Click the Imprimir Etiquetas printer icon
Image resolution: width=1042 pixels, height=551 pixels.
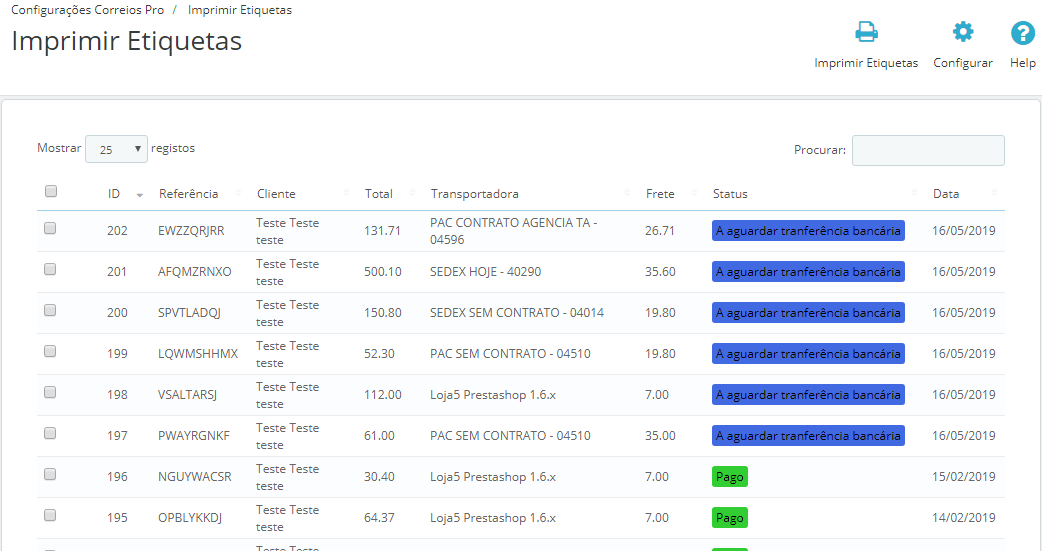click(x=866, y=32)
